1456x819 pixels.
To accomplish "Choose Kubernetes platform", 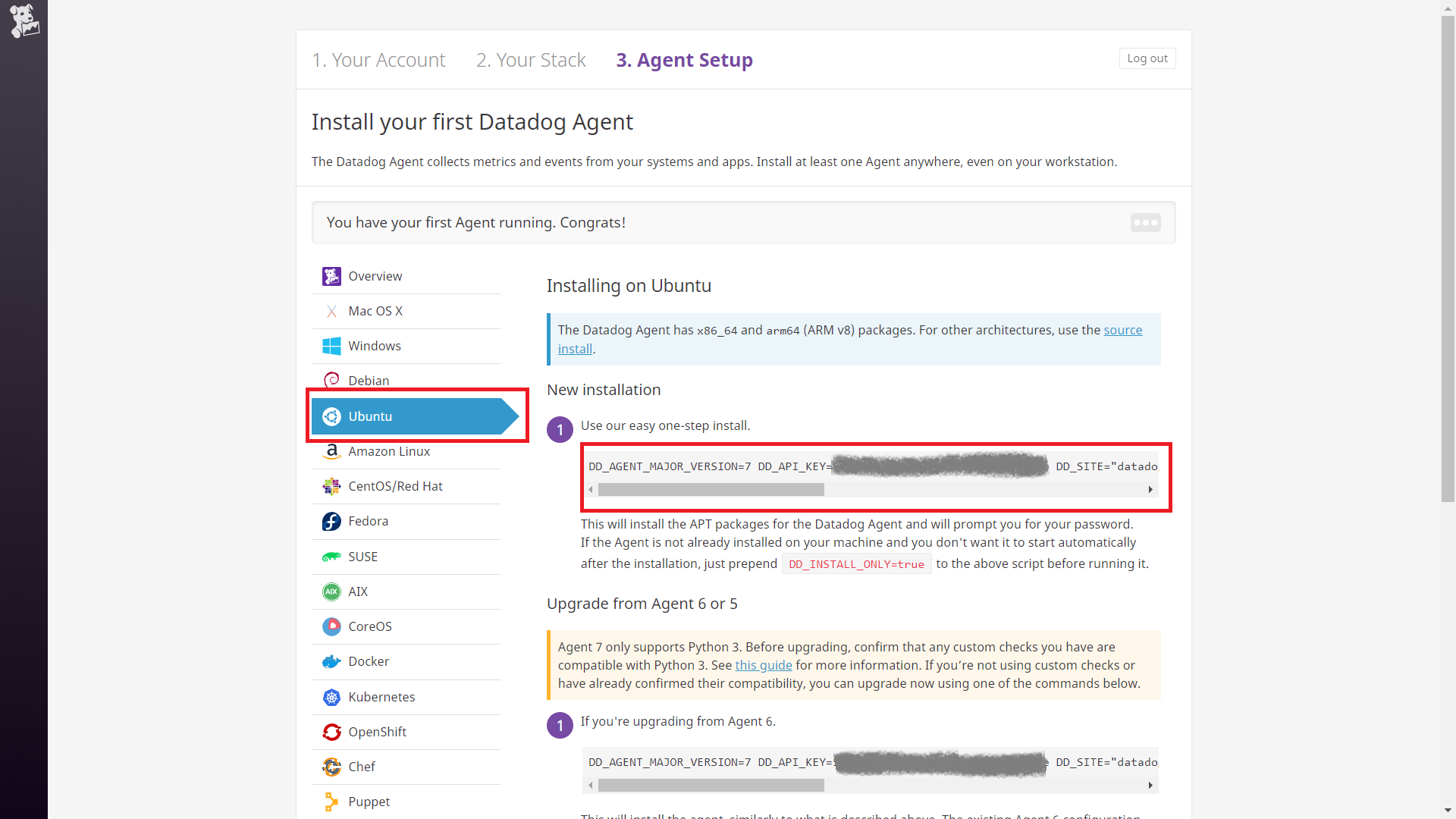I will [406, 697].
